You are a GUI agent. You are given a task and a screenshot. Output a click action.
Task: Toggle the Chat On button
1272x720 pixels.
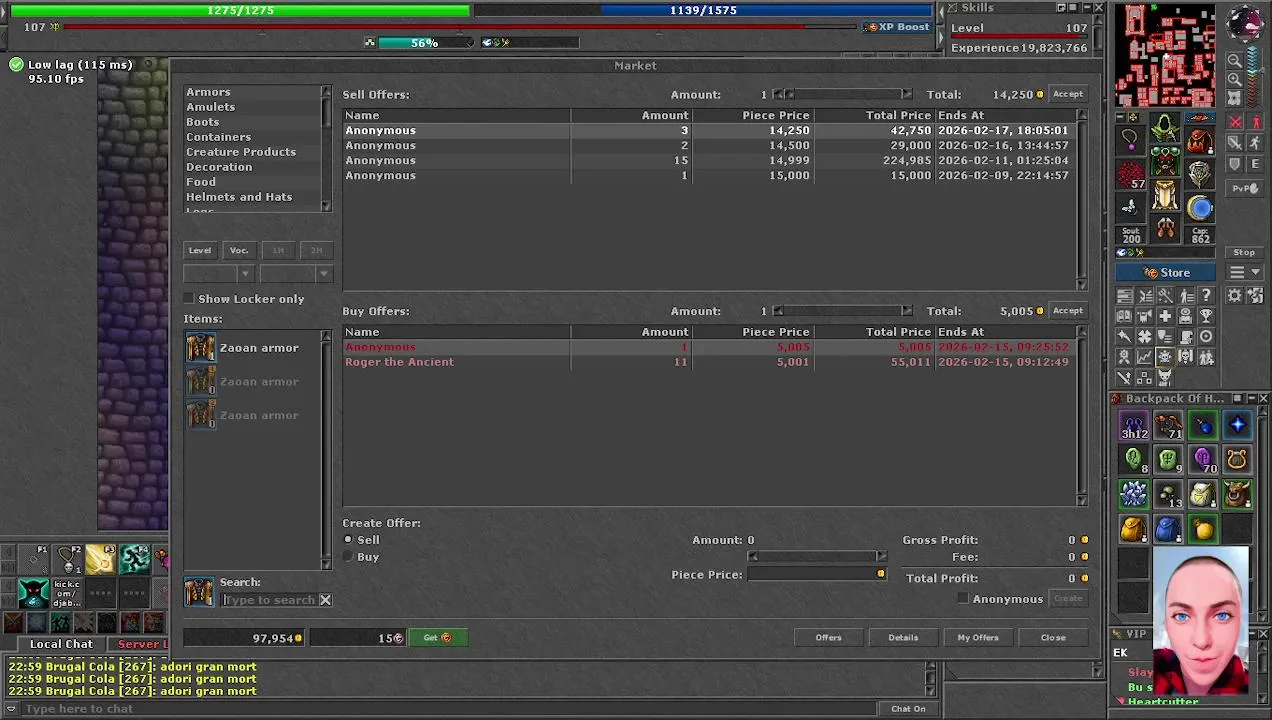[x=908, y=709]
